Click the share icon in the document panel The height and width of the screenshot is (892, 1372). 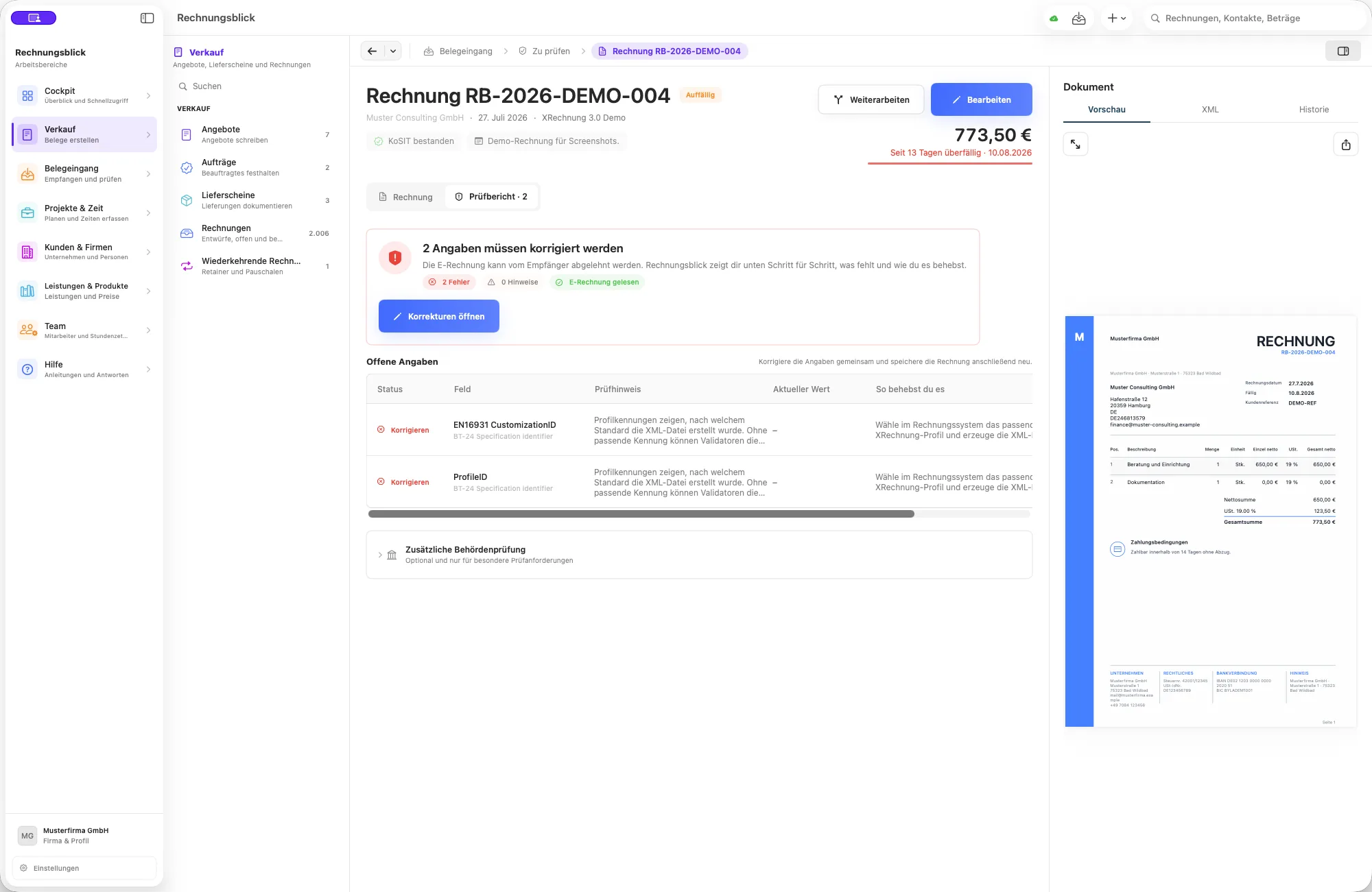(x=1346, y=145)
